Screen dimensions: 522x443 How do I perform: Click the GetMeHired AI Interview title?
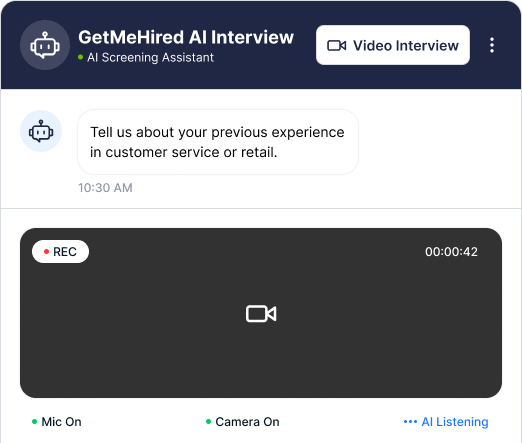186,37
